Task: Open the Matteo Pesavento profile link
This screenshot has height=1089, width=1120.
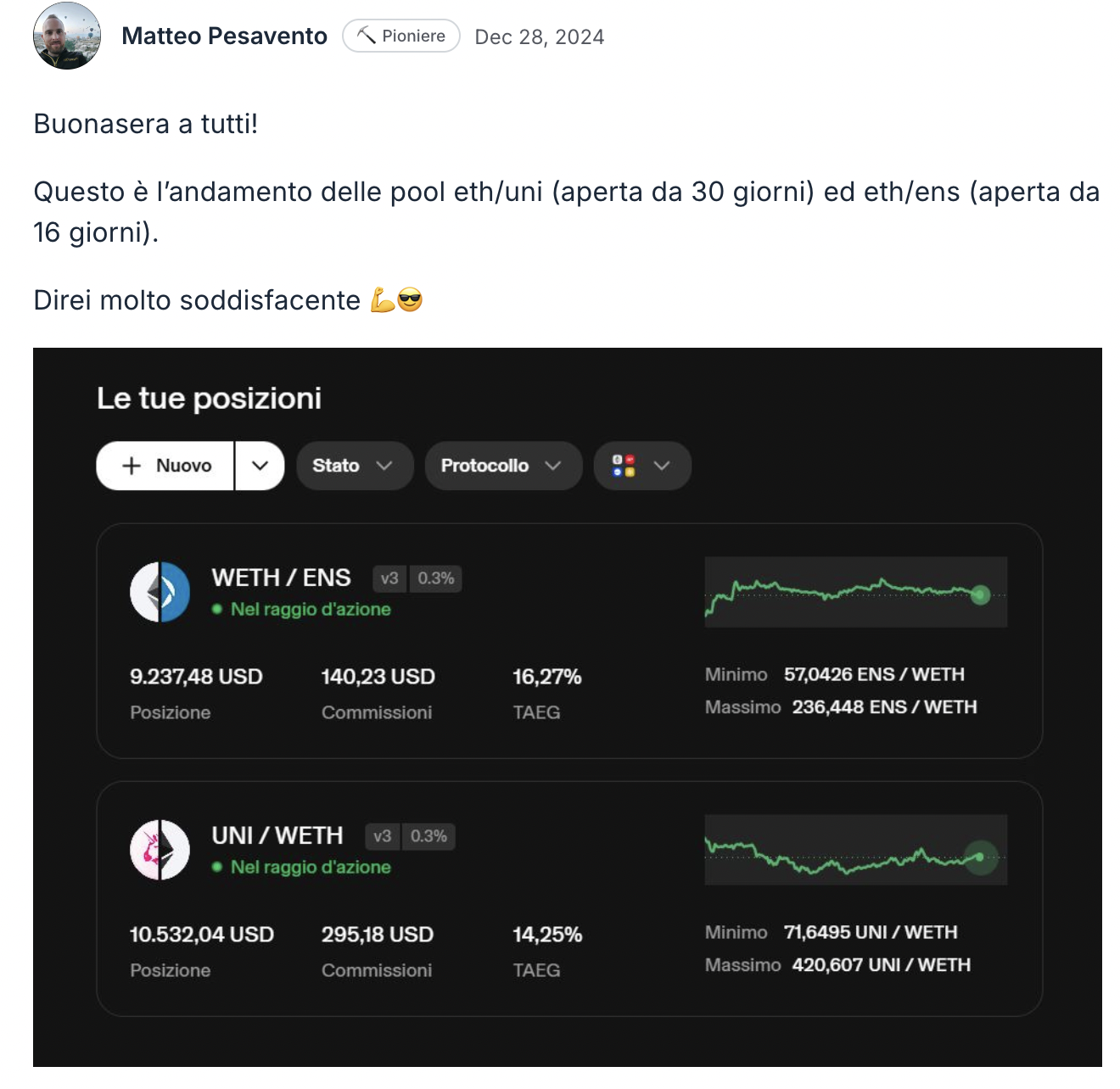Action: click(x=224, y=36)
